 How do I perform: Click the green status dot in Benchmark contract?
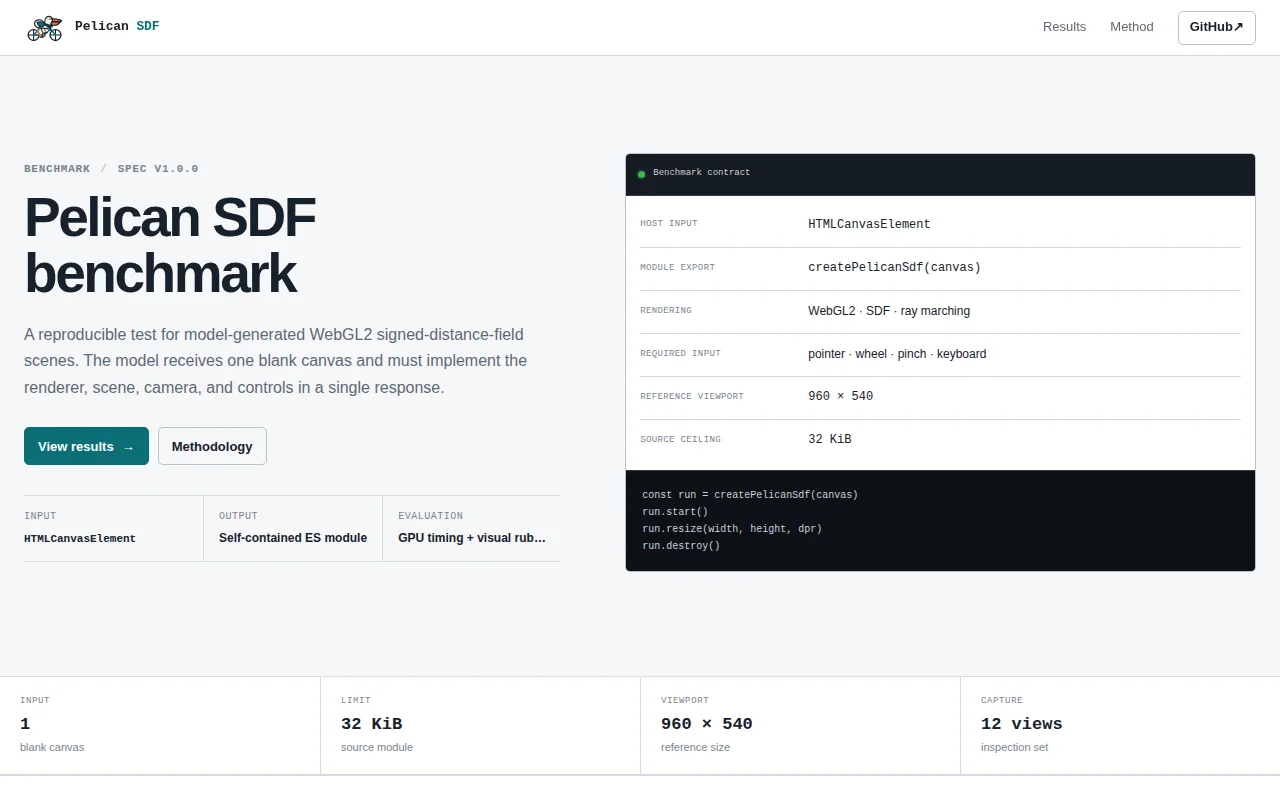point(641,174)
